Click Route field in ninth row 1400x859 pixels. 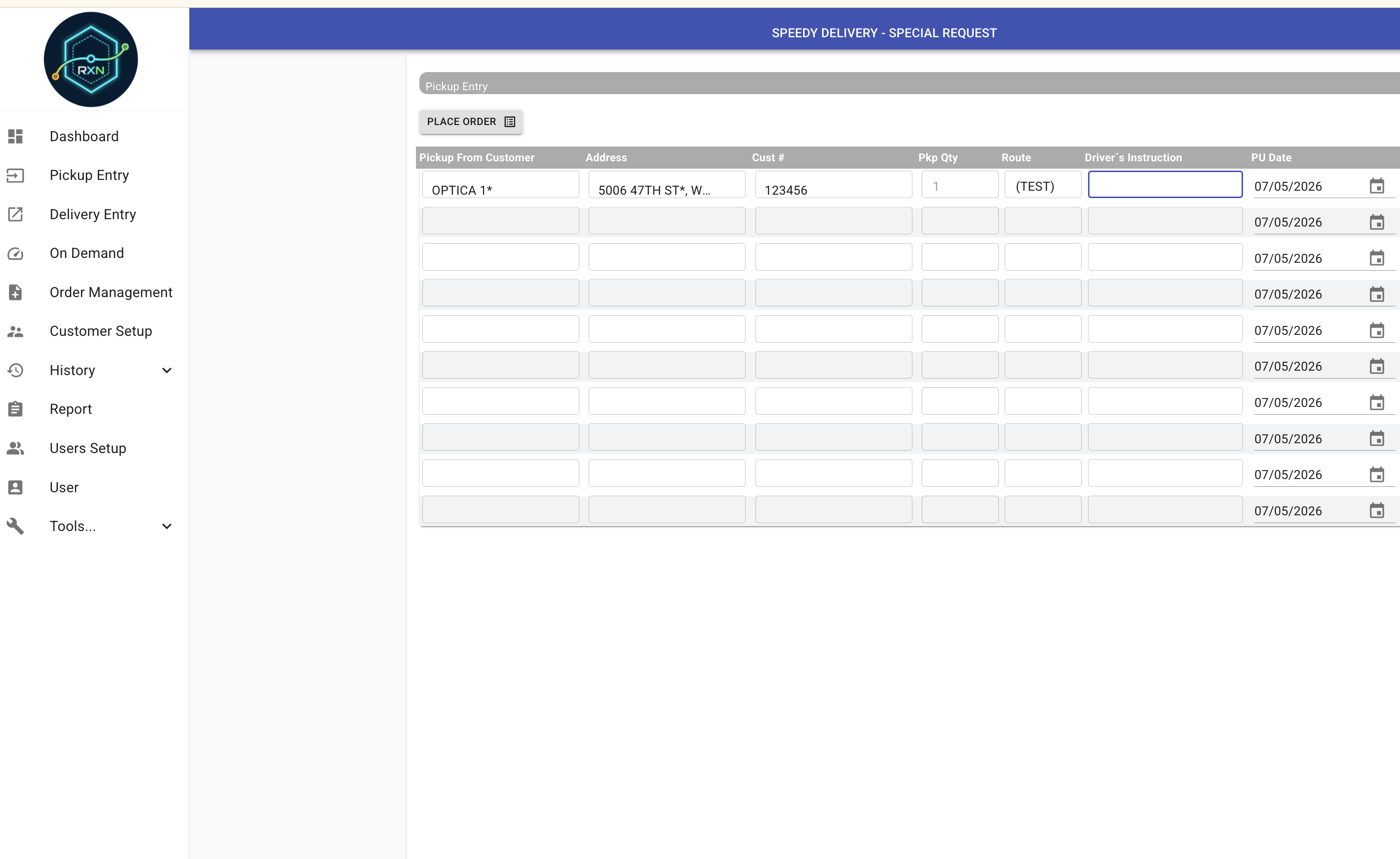pos(1042,473)
